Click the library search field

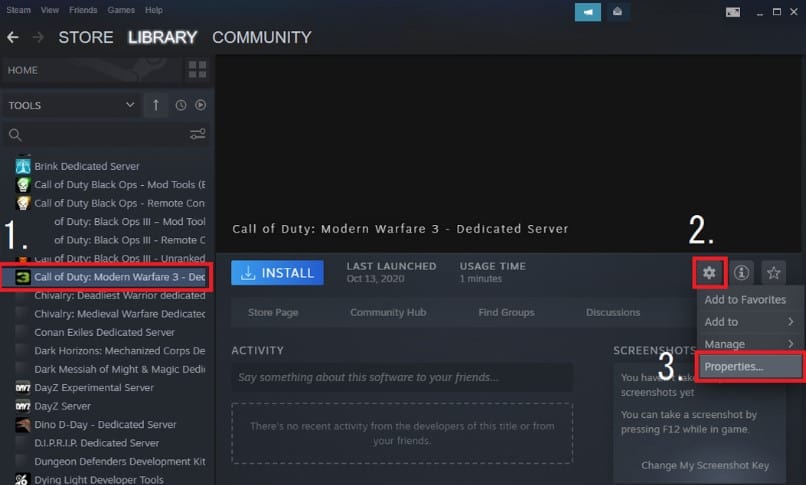coord(105,135)
